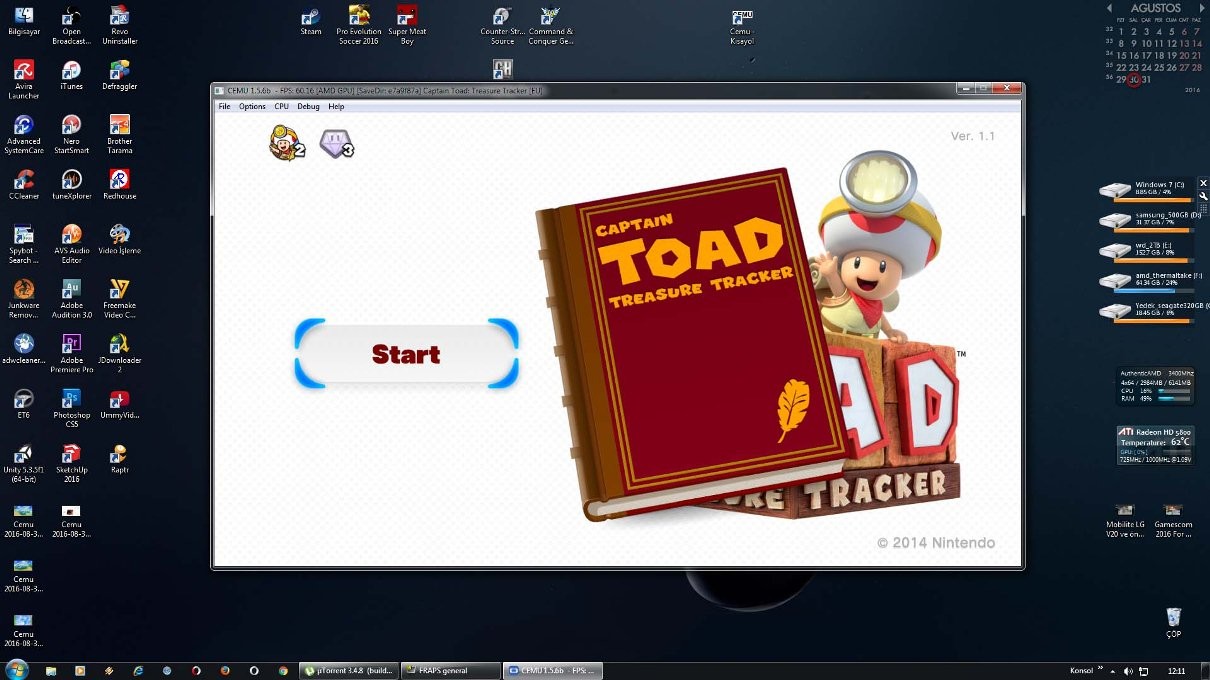Select the Revo Uninstaller desktop icon
Image resolution: width=1210 pixels, height=680 pixels.
pyautogui.click(x=119, y=26)
